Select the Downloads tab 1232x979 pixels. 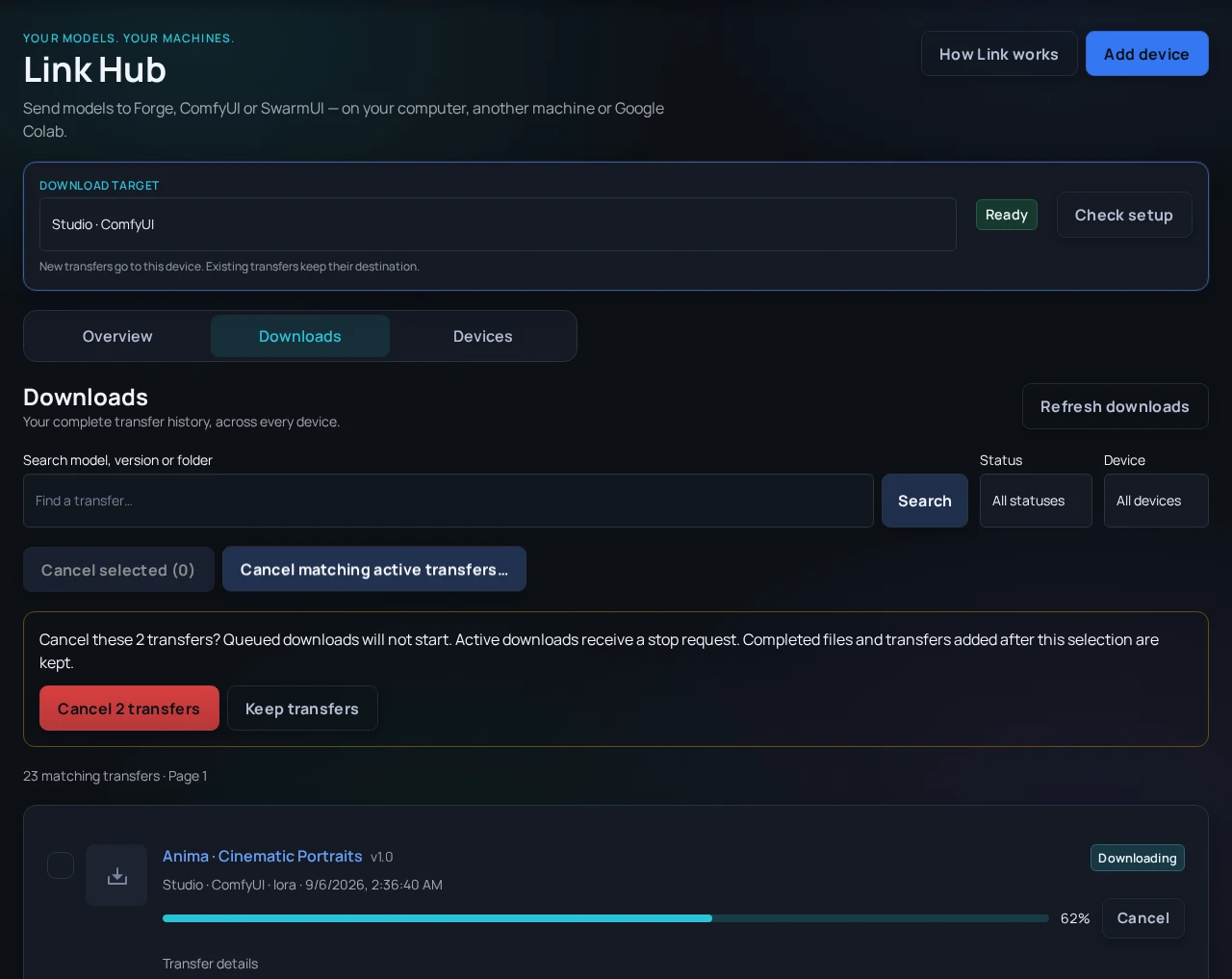point(300,336)
